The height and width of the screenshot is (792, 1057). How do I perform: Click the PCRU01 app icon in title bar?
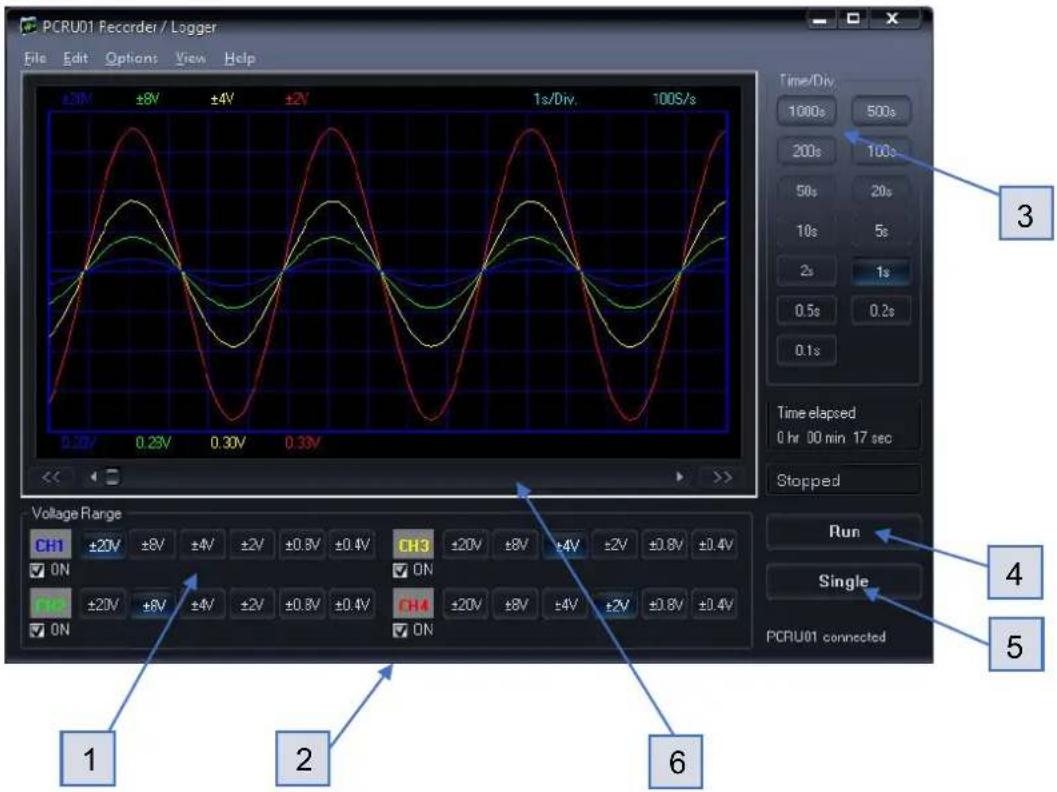(28, 26)
